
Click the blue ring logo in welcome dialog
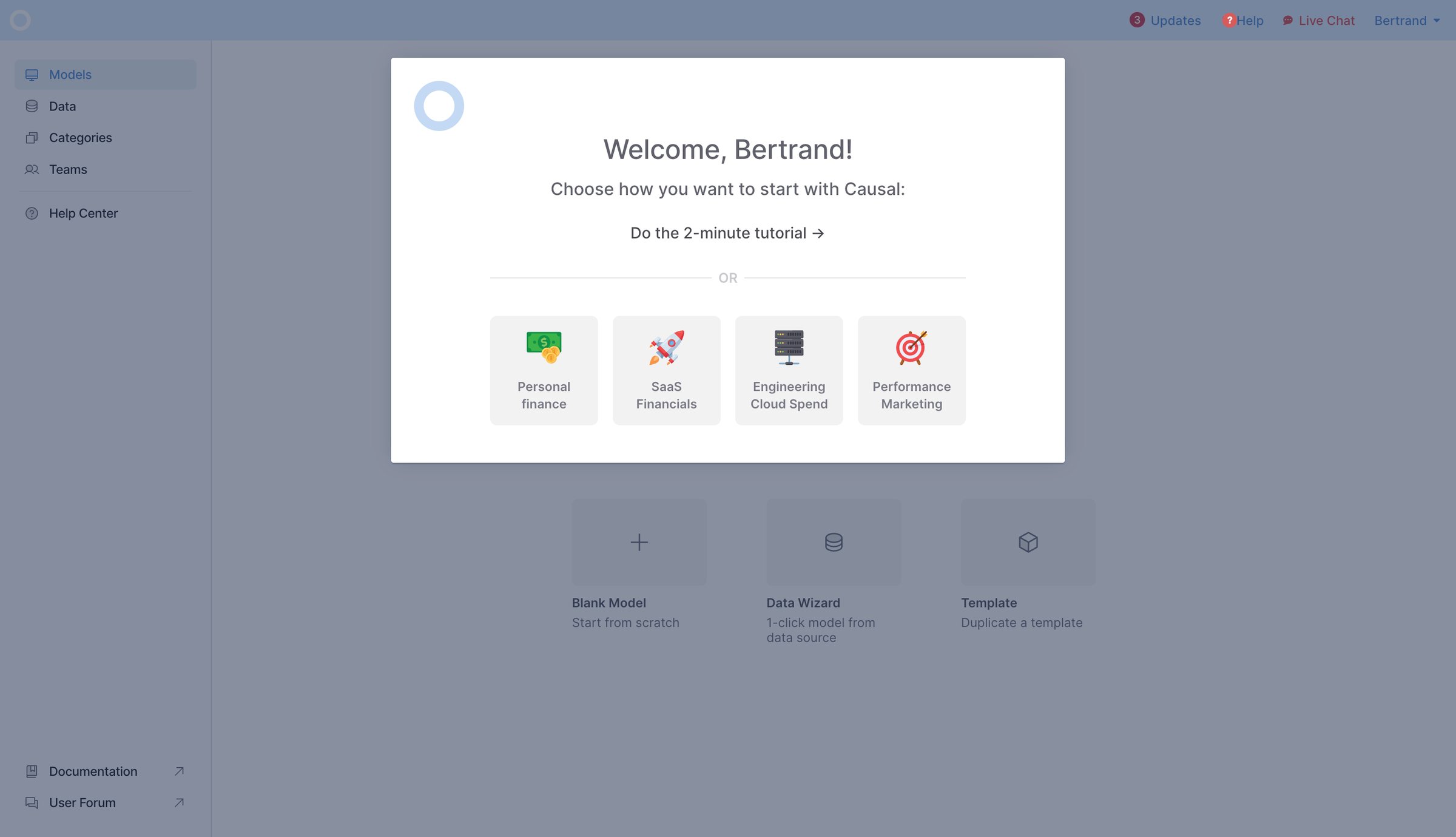(439, 106)
